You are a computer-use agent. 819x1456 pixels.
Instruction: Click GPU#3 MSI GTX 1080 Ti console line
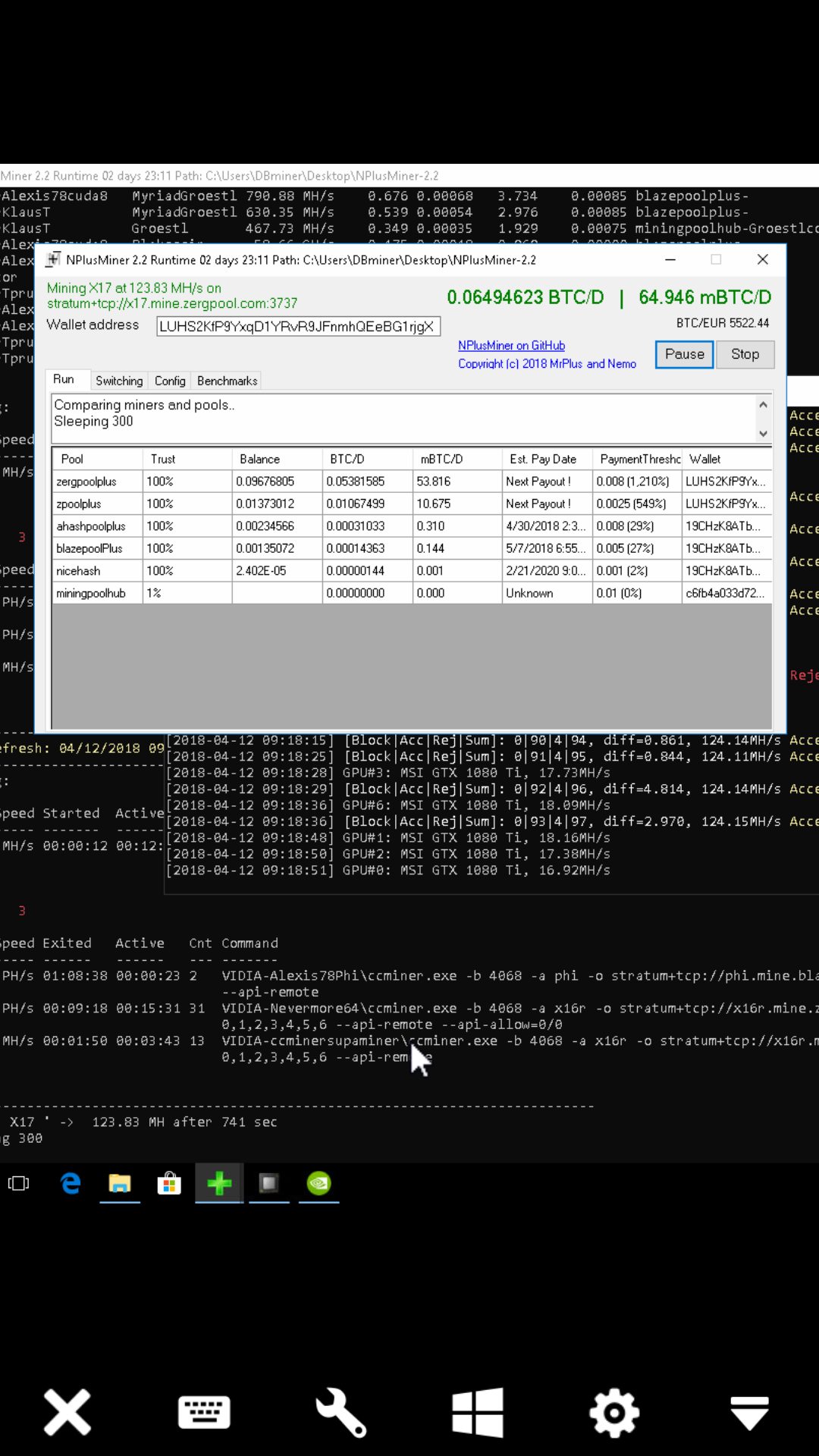(389, 773)
